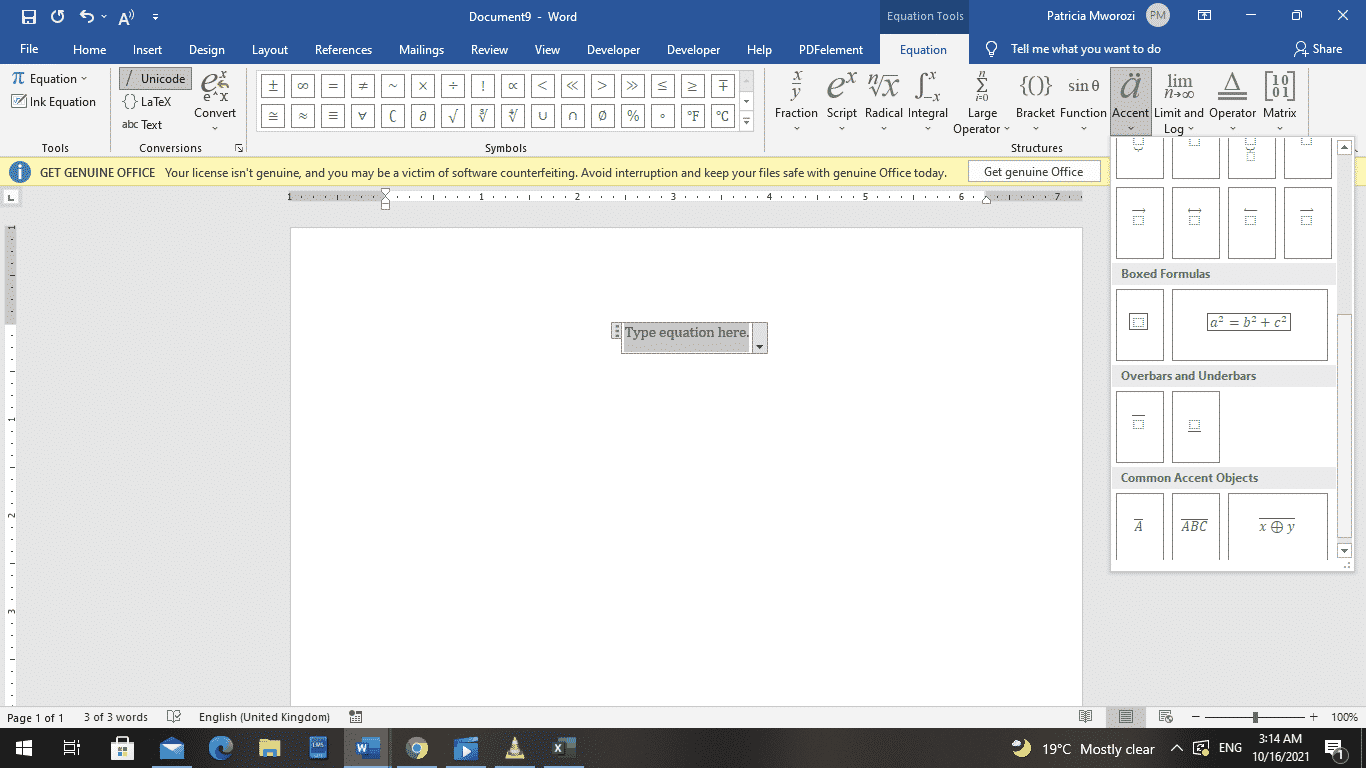Screen dimensions: 1366x768
Task: Insert the multiplication sign symbol
Action: (x=423, y=86)
